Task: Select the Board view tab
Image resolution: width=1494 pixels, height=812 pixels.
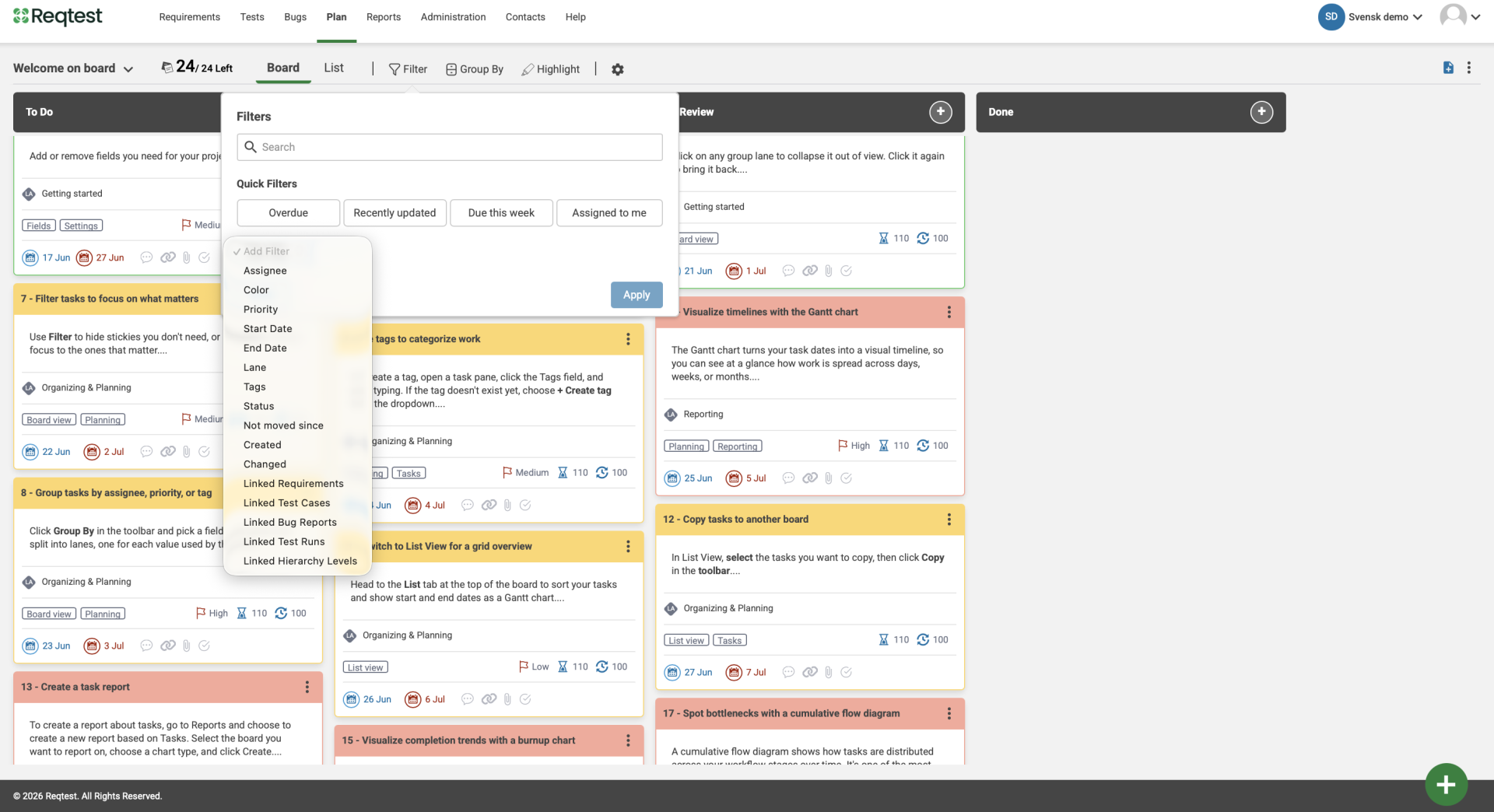Action: tap(283, 68)
